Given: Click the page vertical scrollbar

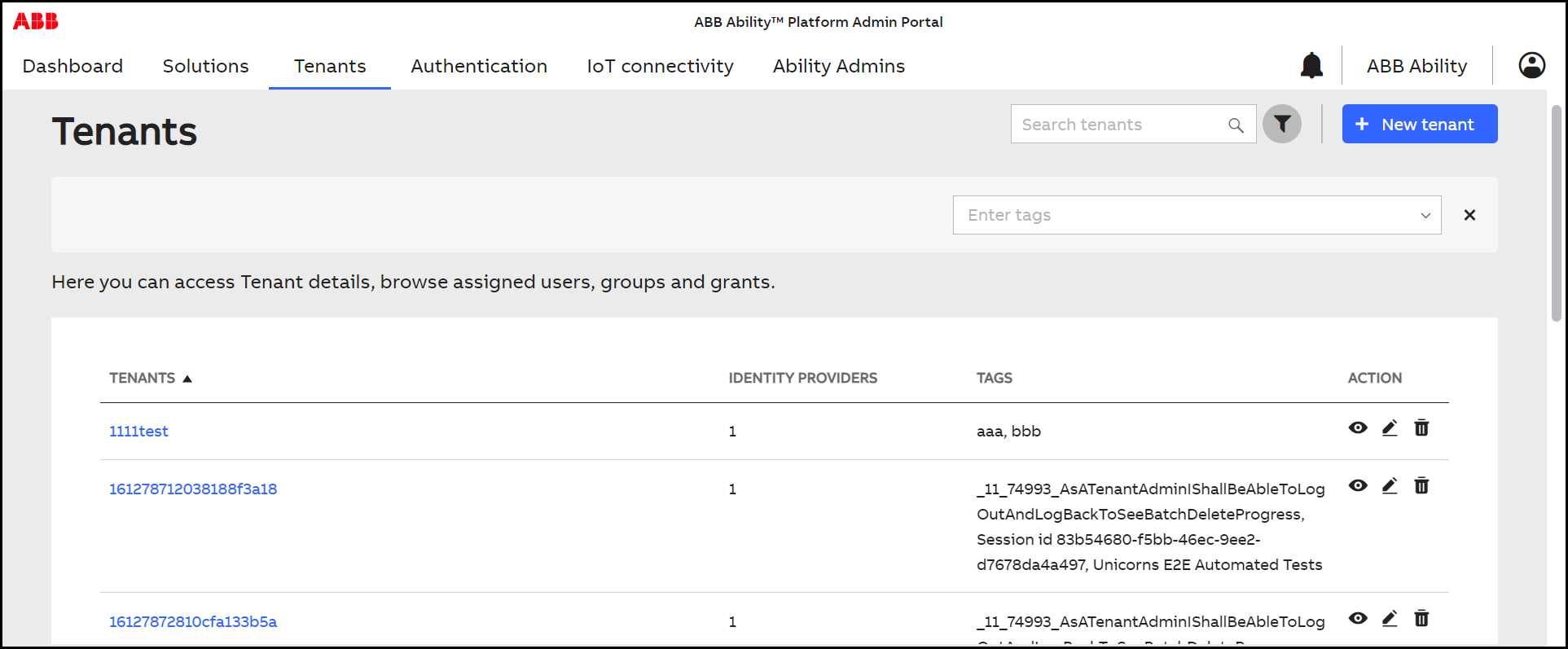Looking at the screenshot, I should click(1557, 212).
